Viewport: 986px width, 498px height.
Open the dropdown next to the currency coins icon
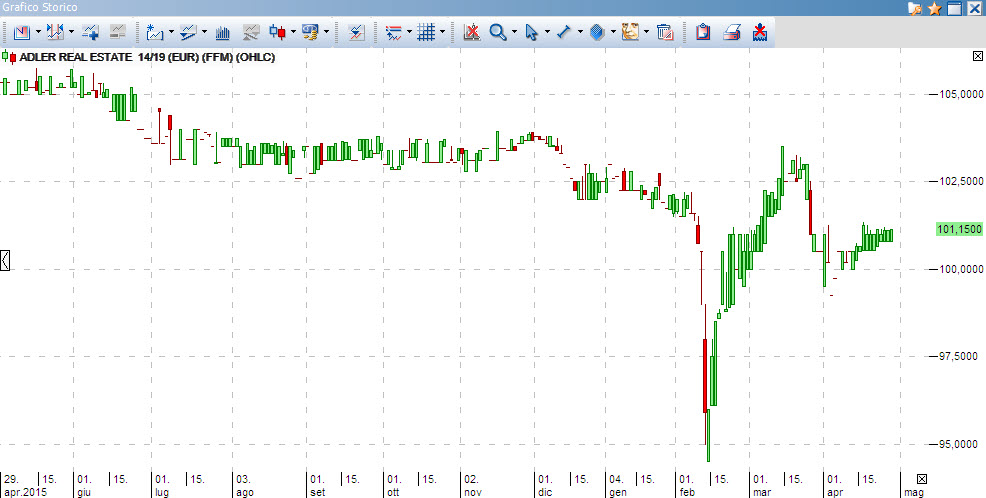(x=326, y=32)
